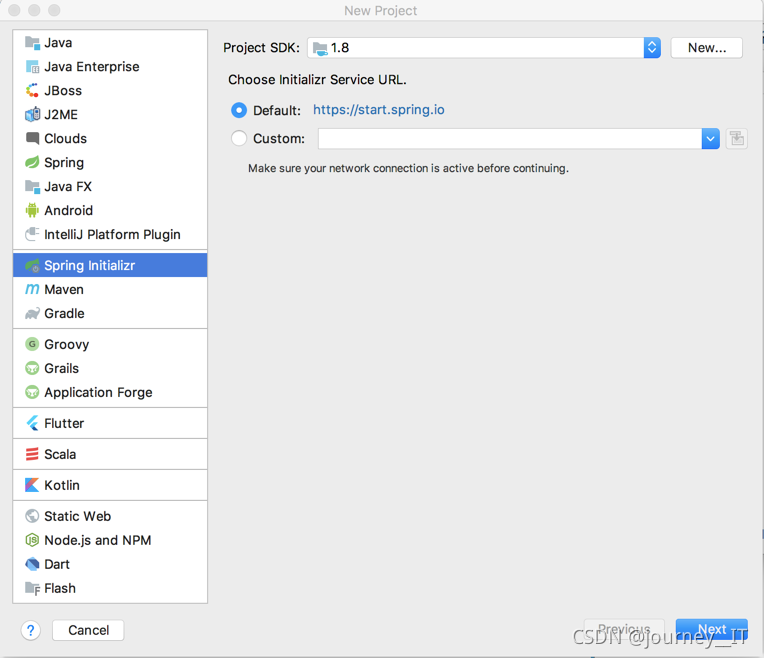Select Node.js and NPM label
This screenshot has width=764, height=658.
click(97, 540)
